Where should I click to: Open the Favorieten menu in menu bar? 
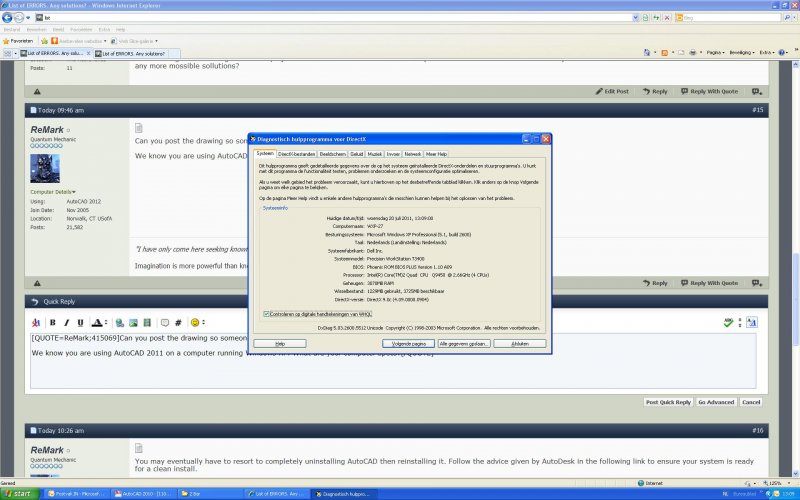pos(81,30)
